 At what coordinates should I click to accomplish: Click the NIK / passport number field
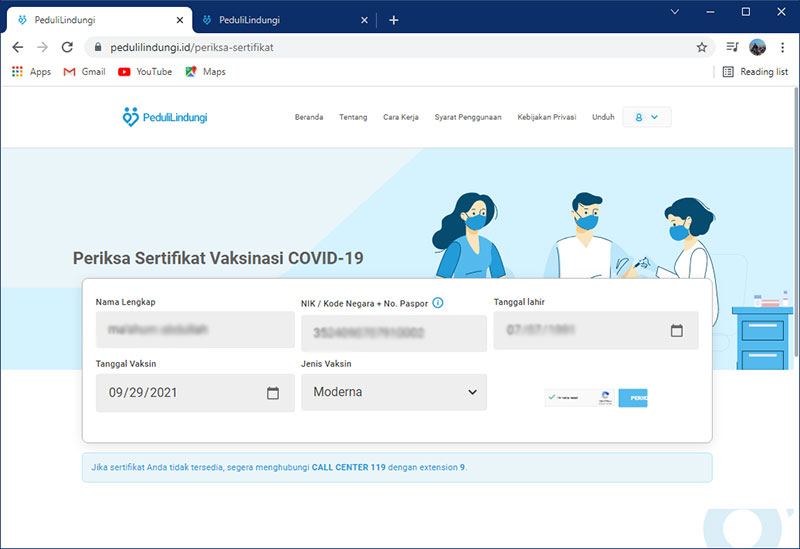tap(394, 333)
